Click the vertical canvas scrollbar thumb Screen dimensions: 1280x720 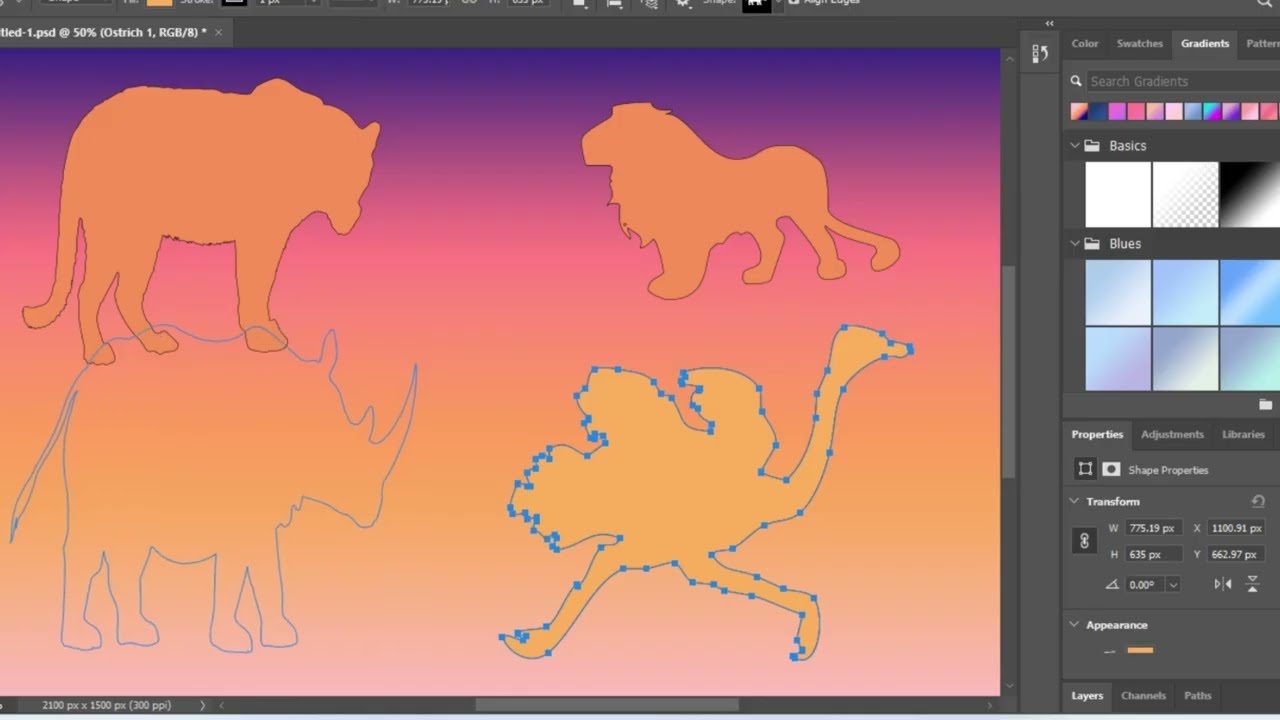click(x=1009, y=372)
